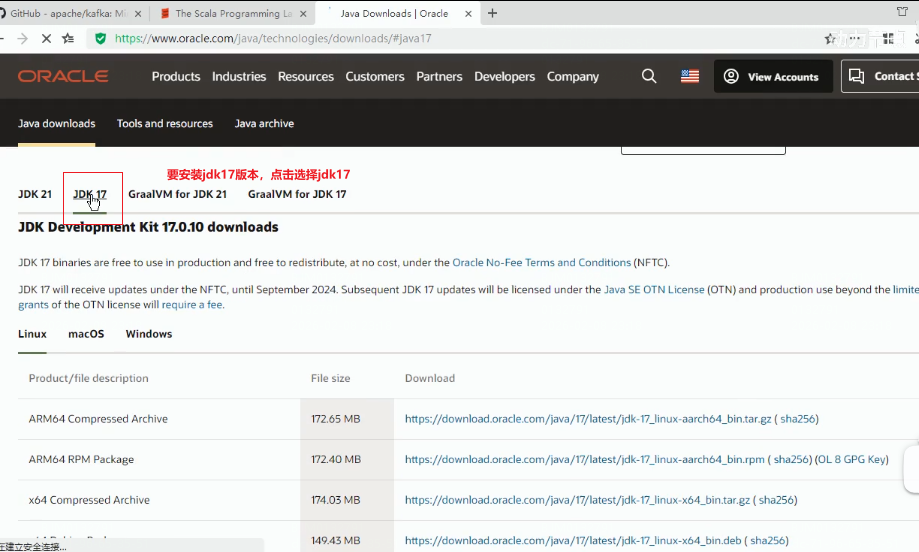Switch to GraalVM for JDK 17 tab

297,194
